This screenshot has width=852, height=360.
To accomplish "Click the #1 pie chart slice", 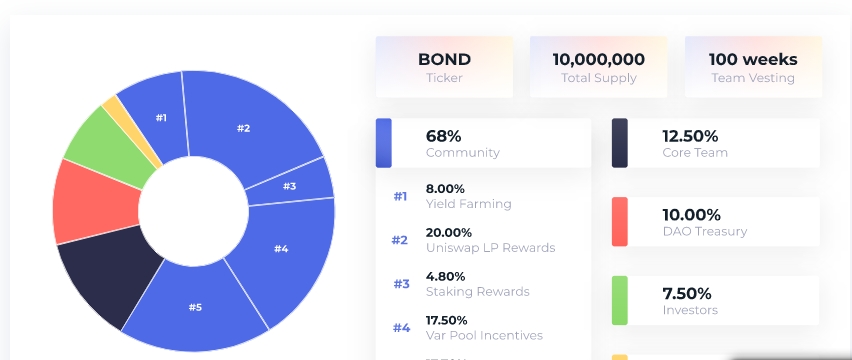I will coord(158,121).
